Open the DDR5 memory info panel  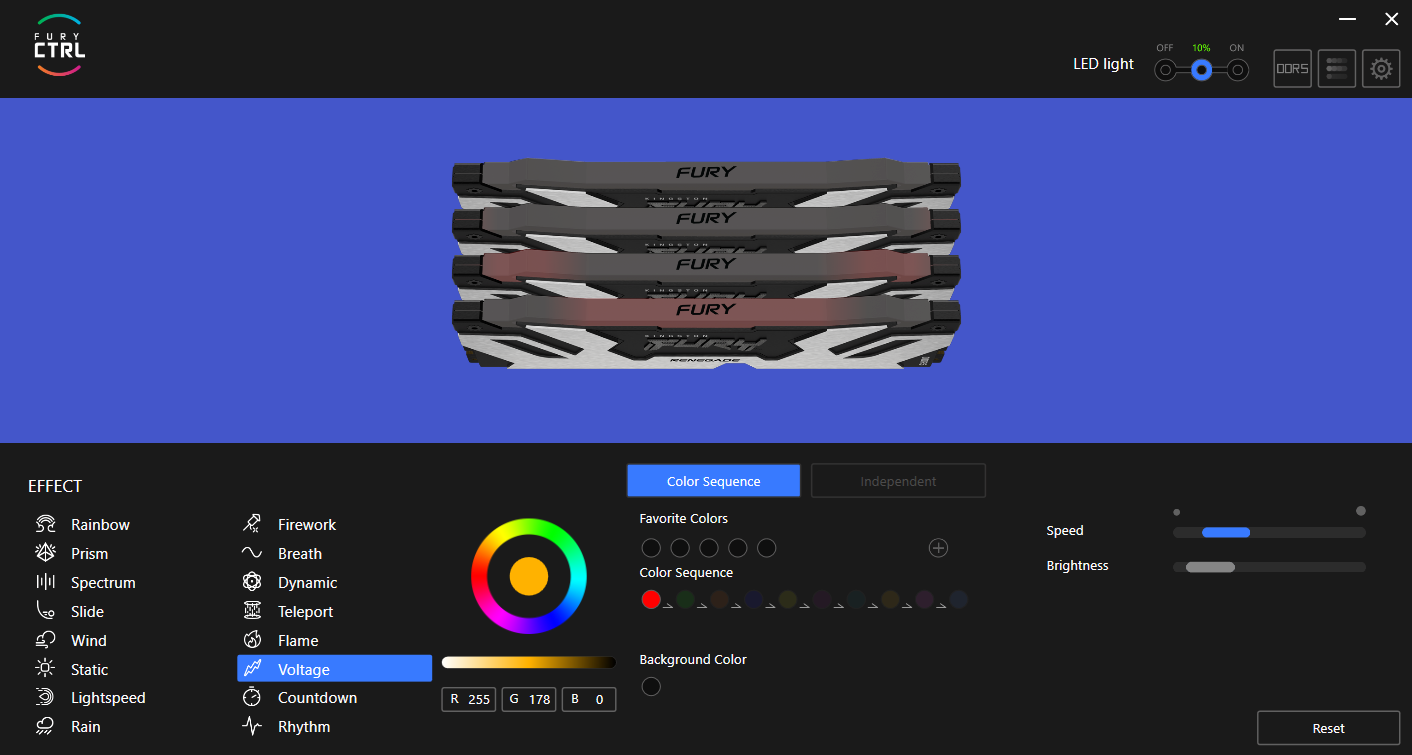[x=1292, y=69]
